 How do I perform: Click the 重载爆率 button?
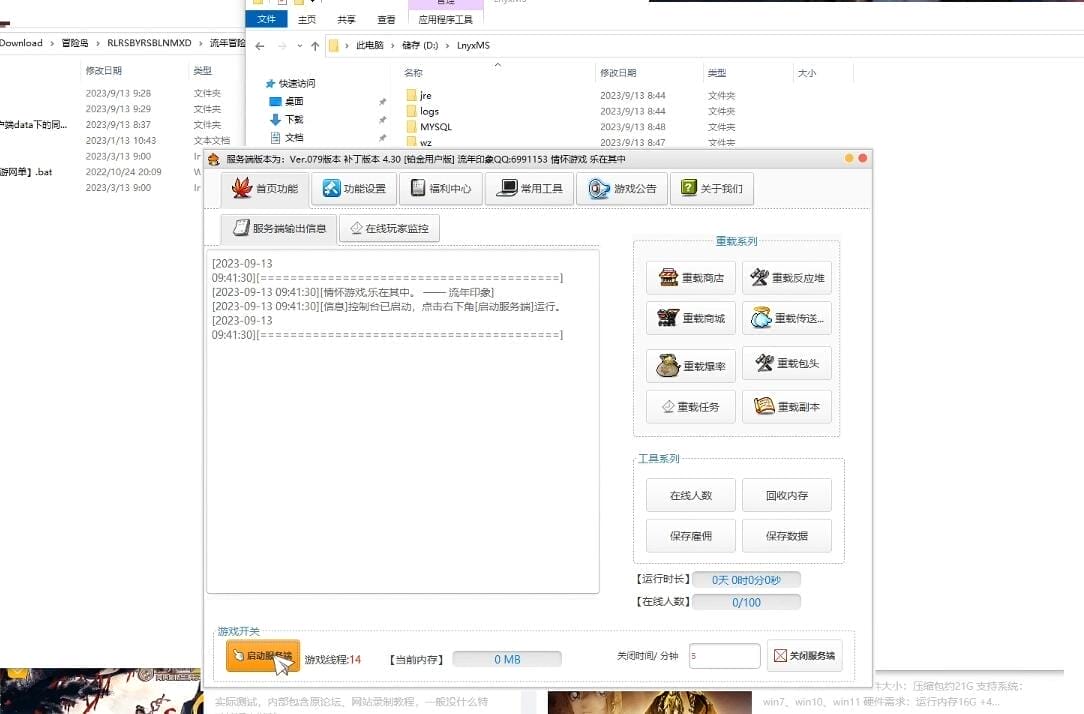pyautogui.click(x=691, y=366)
